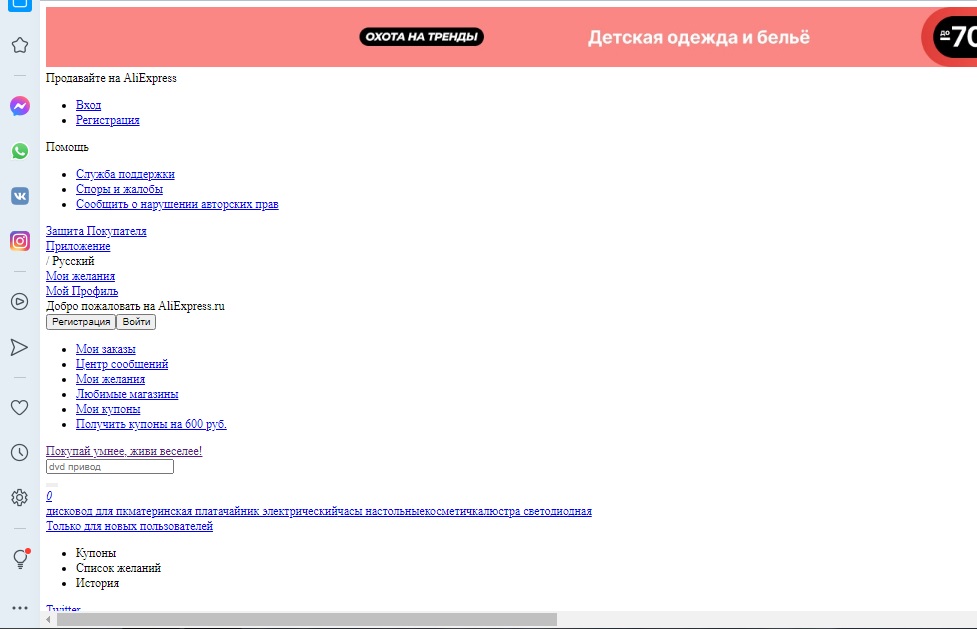
Task: Open Messenger in the sidebar
Action: (x=20, y=106)
